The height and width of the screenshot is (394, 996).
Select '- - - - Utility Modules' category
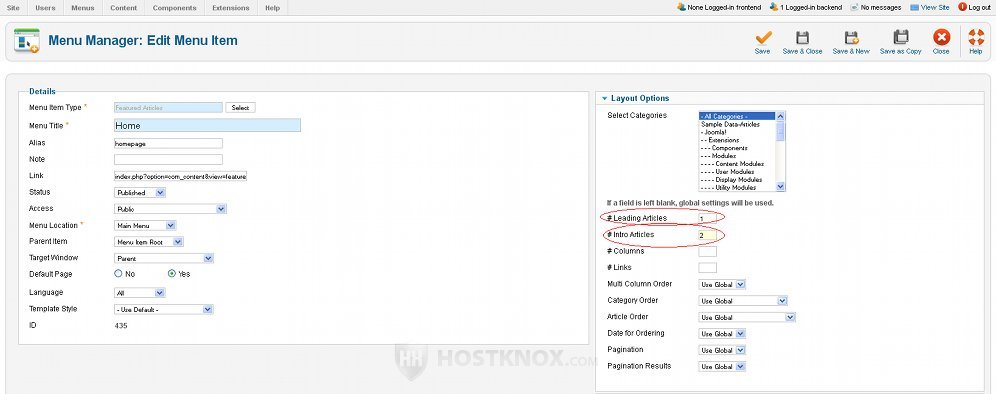737,187
